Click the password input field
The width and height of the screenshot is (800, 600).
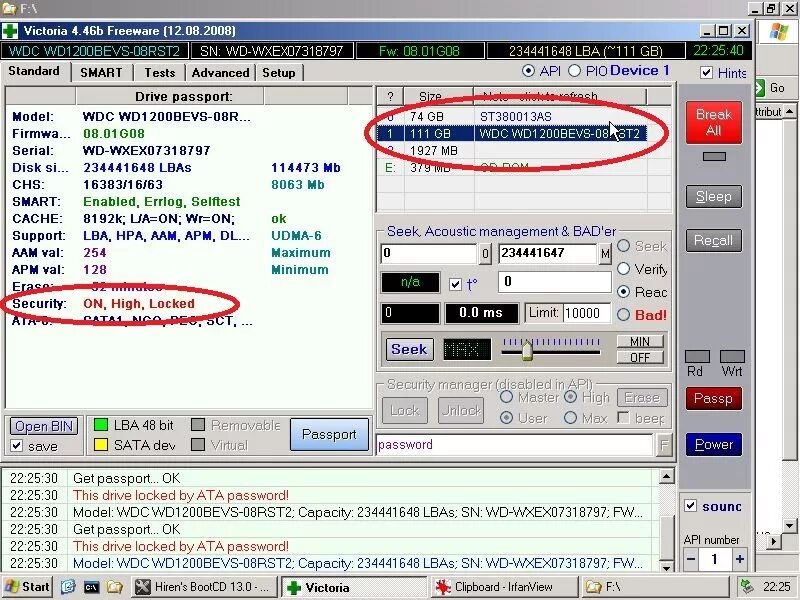(x=514, y=445)
